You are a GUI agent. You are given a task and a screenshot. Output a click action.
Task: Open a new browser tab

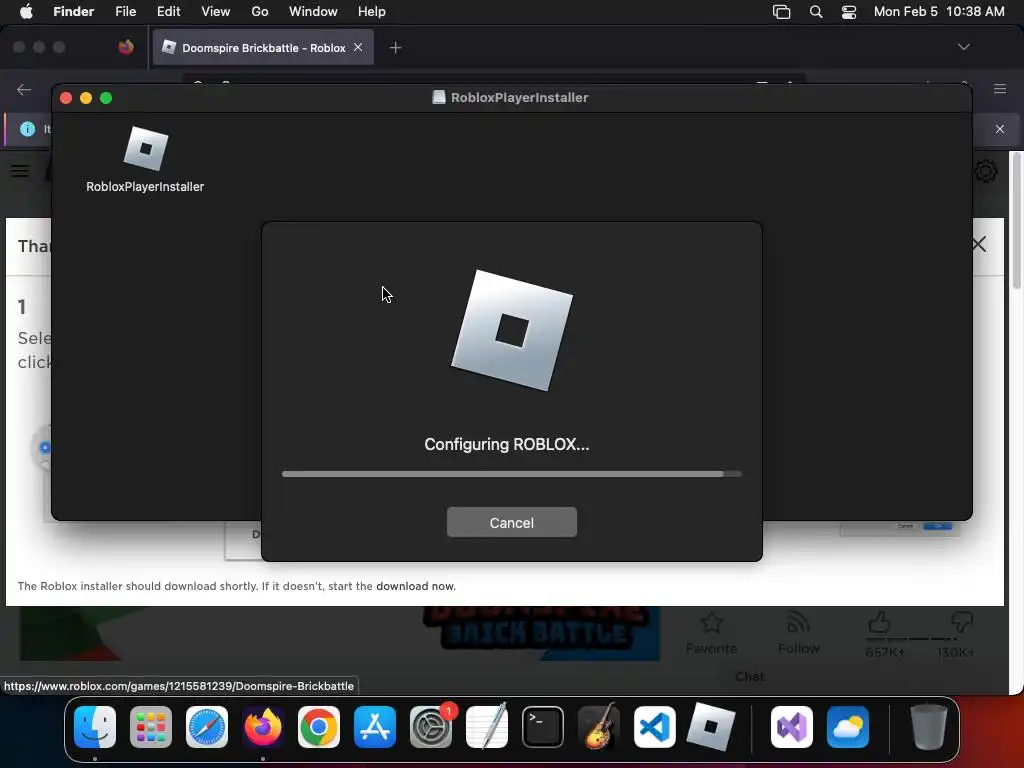[395, 48]
